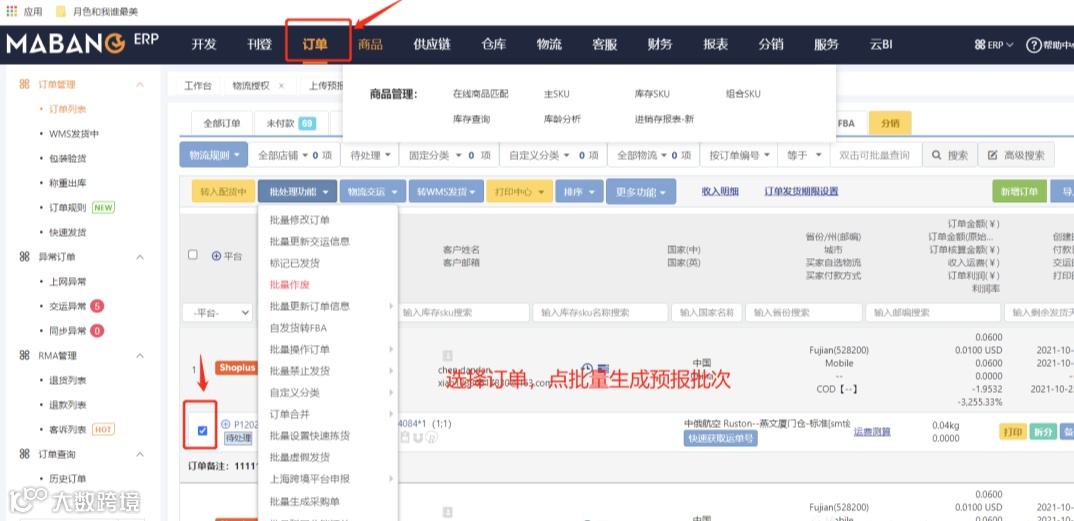Screen dimensions: 1074x521
Task: Open the 更多功能 dropdown button
Action: click(x=640, y=192)
